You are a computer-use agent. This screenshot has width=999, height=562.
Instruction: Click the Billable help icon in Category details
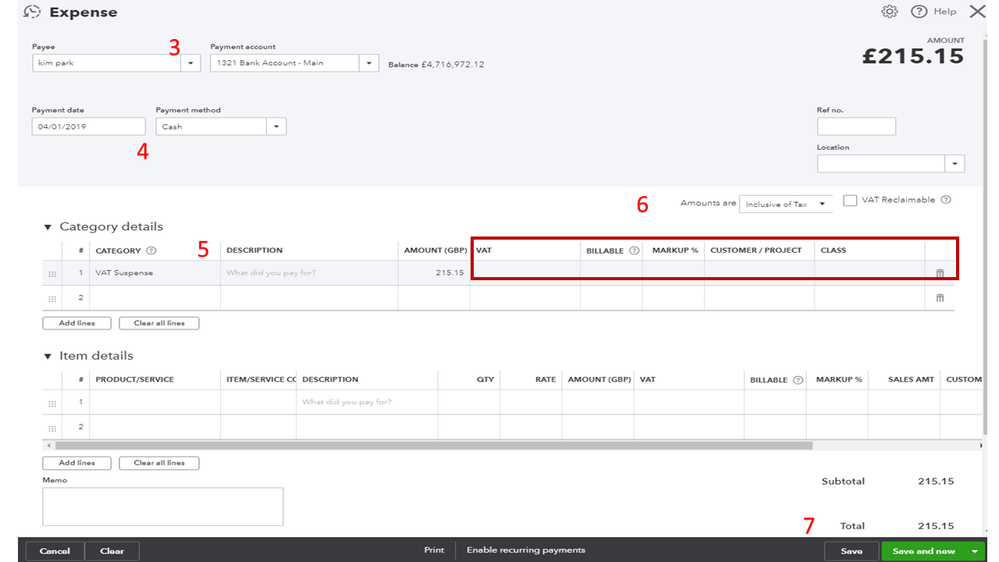pyautogui.click(x=634, y=250)
